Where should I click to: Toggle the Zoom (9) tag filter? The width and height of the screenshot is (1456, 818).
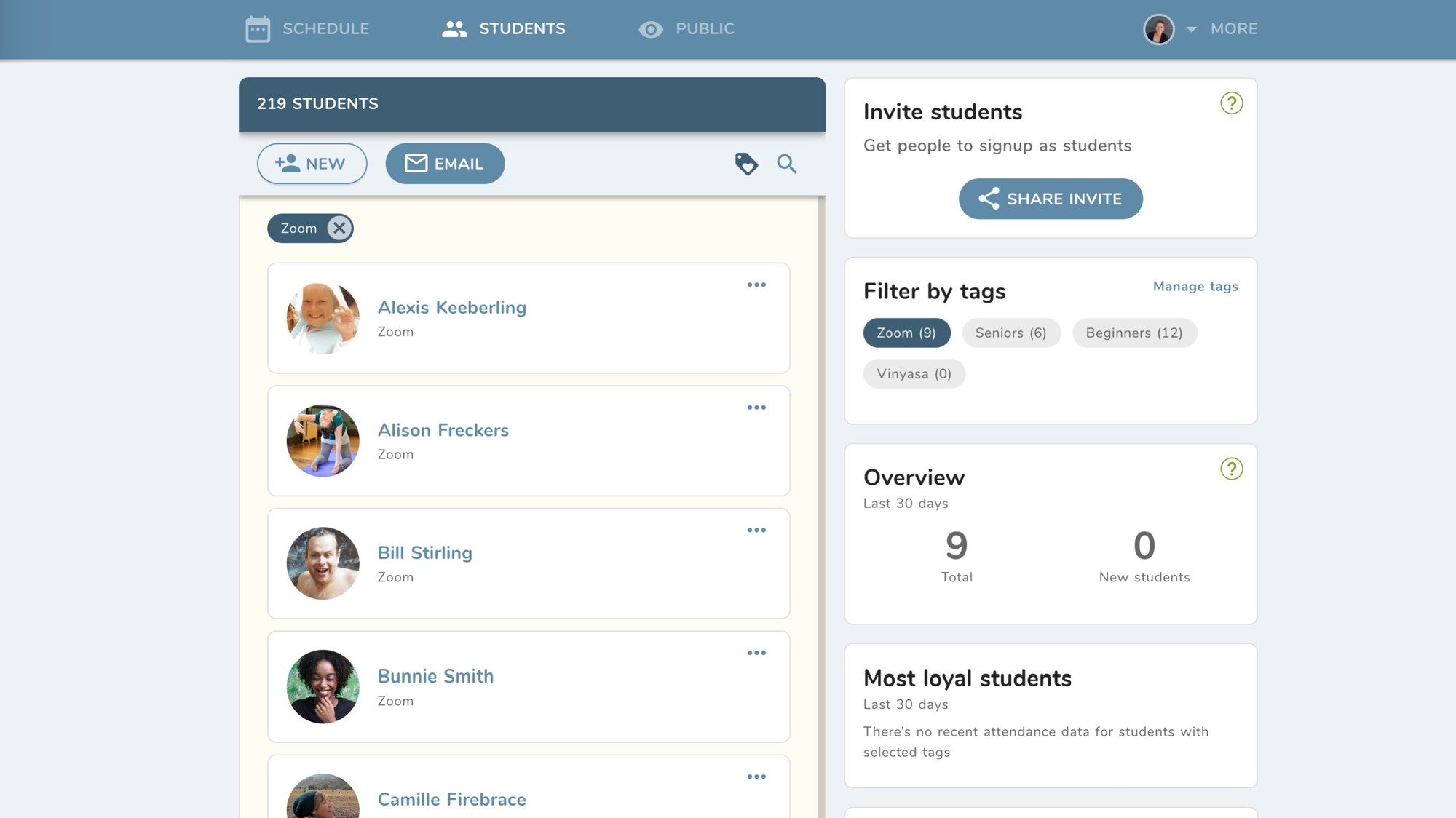[906, 333]
